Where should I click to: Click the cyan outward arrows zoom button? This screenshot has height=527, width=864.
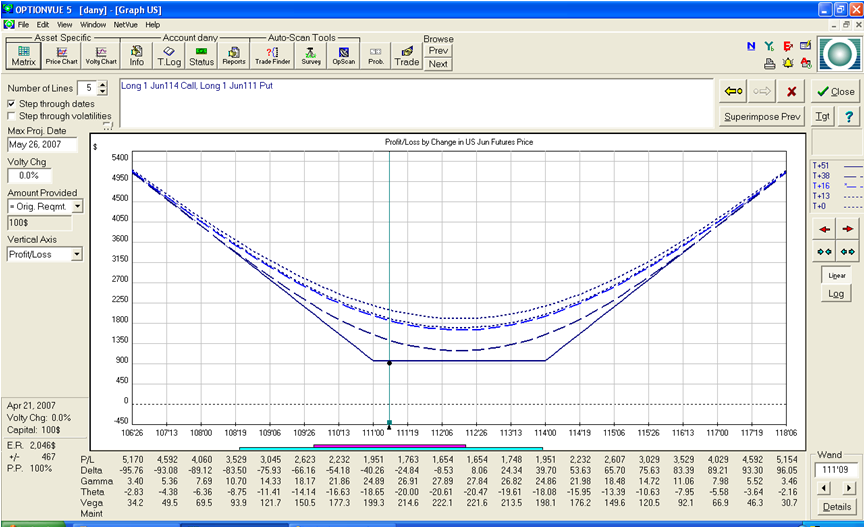click(x=848, y=252)
